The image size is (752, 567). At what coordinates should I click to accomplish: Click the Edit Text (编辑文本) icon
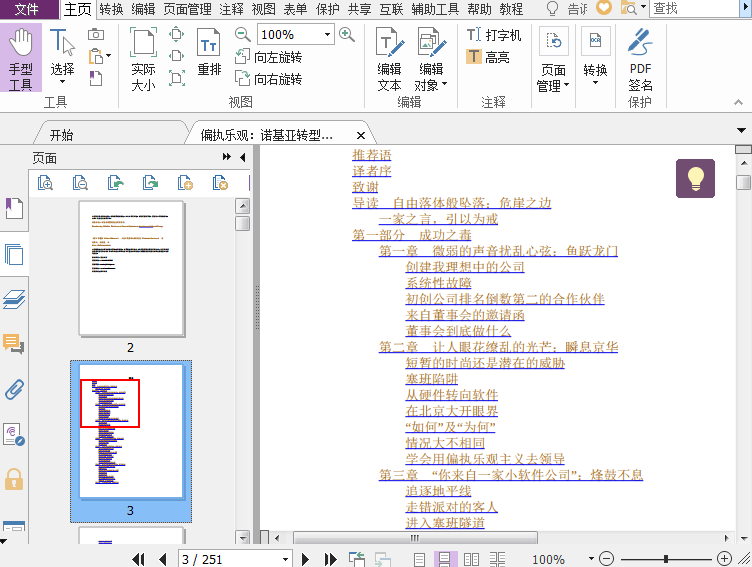coord(389,60)
